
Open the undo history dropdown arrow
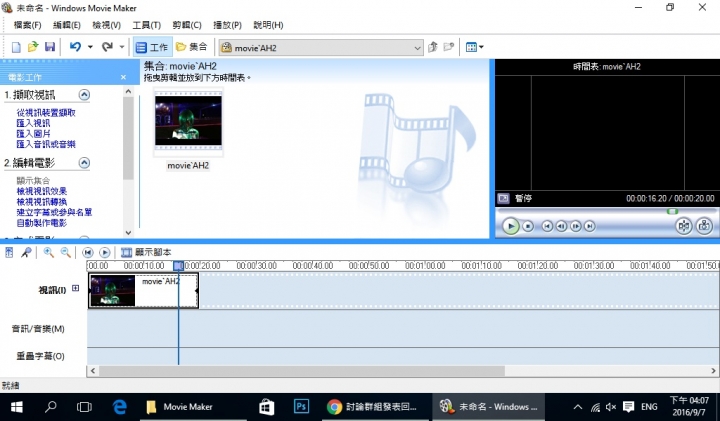coord(90,47)
